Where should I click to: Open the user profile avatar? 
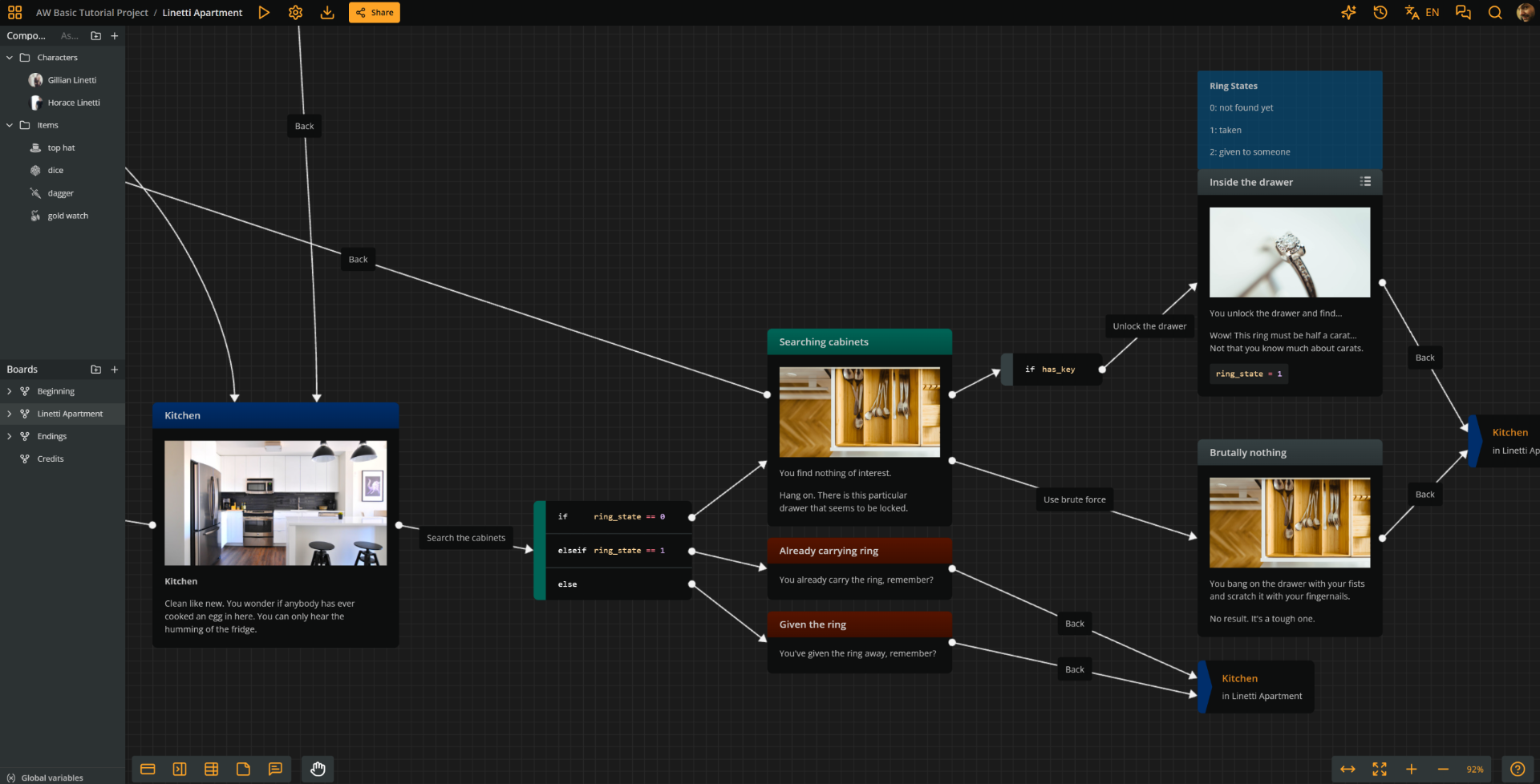1525,13
